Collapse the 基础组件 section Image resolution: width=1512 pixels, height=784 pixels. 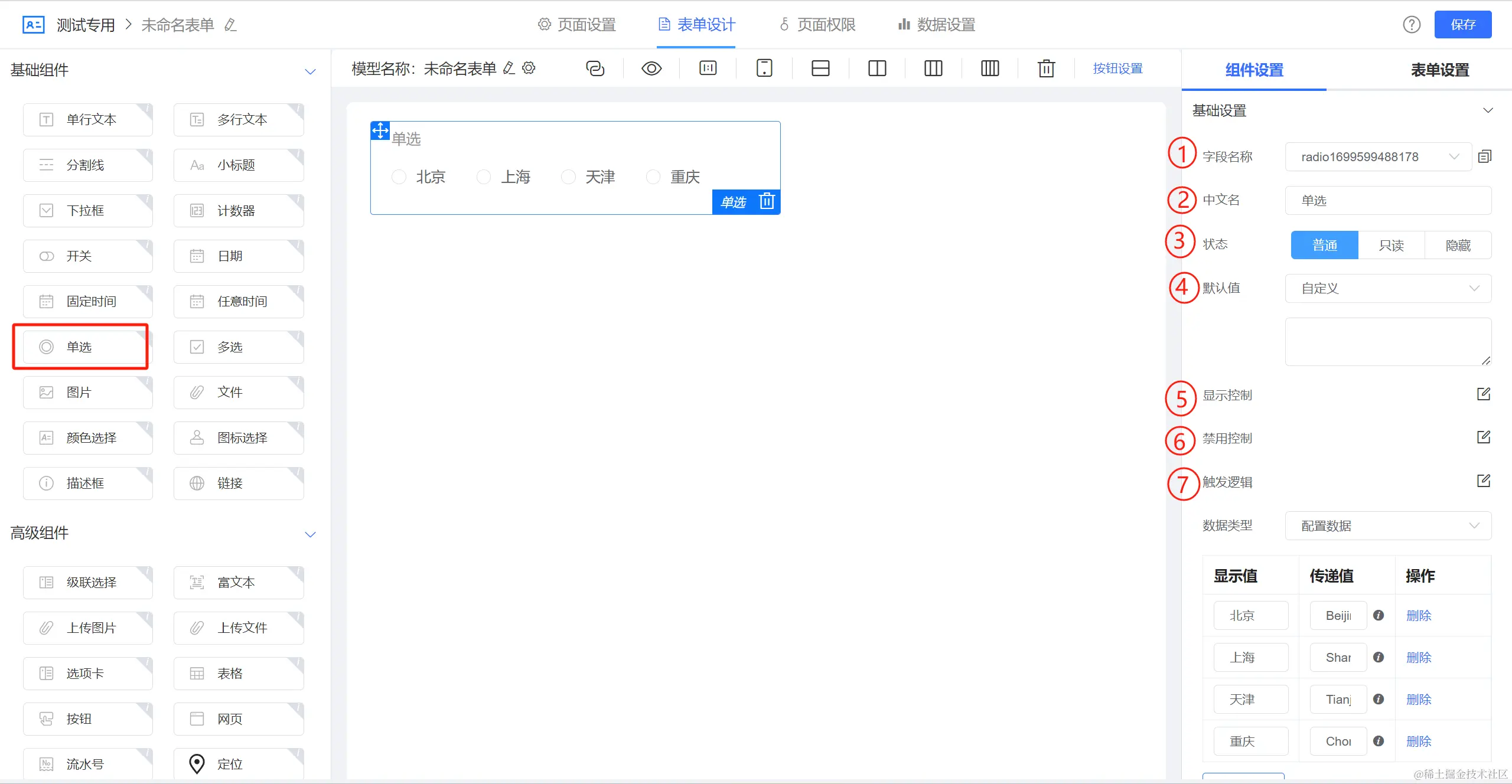point(310,71)
